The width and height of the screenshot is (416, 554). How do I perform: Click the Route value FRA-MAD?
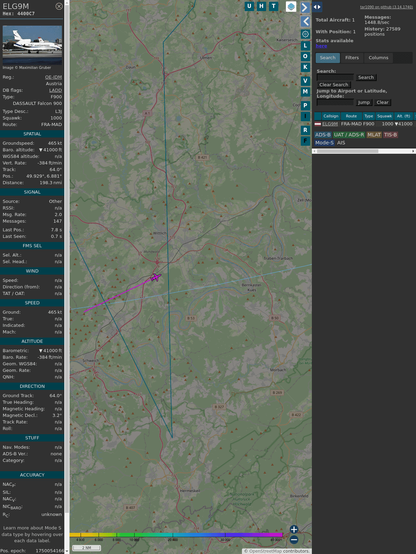[x=52, y=124]
